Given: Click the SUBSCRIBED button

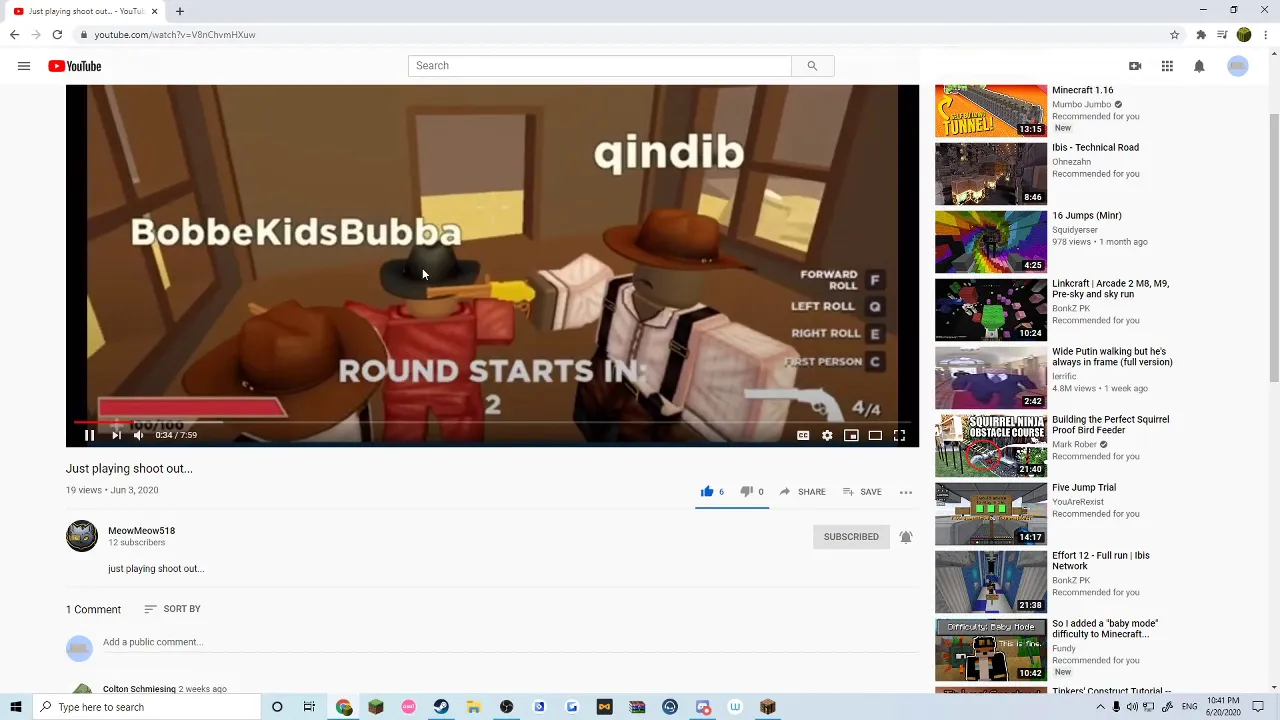Looking at the screenshot, I should [x=851, y=537].
